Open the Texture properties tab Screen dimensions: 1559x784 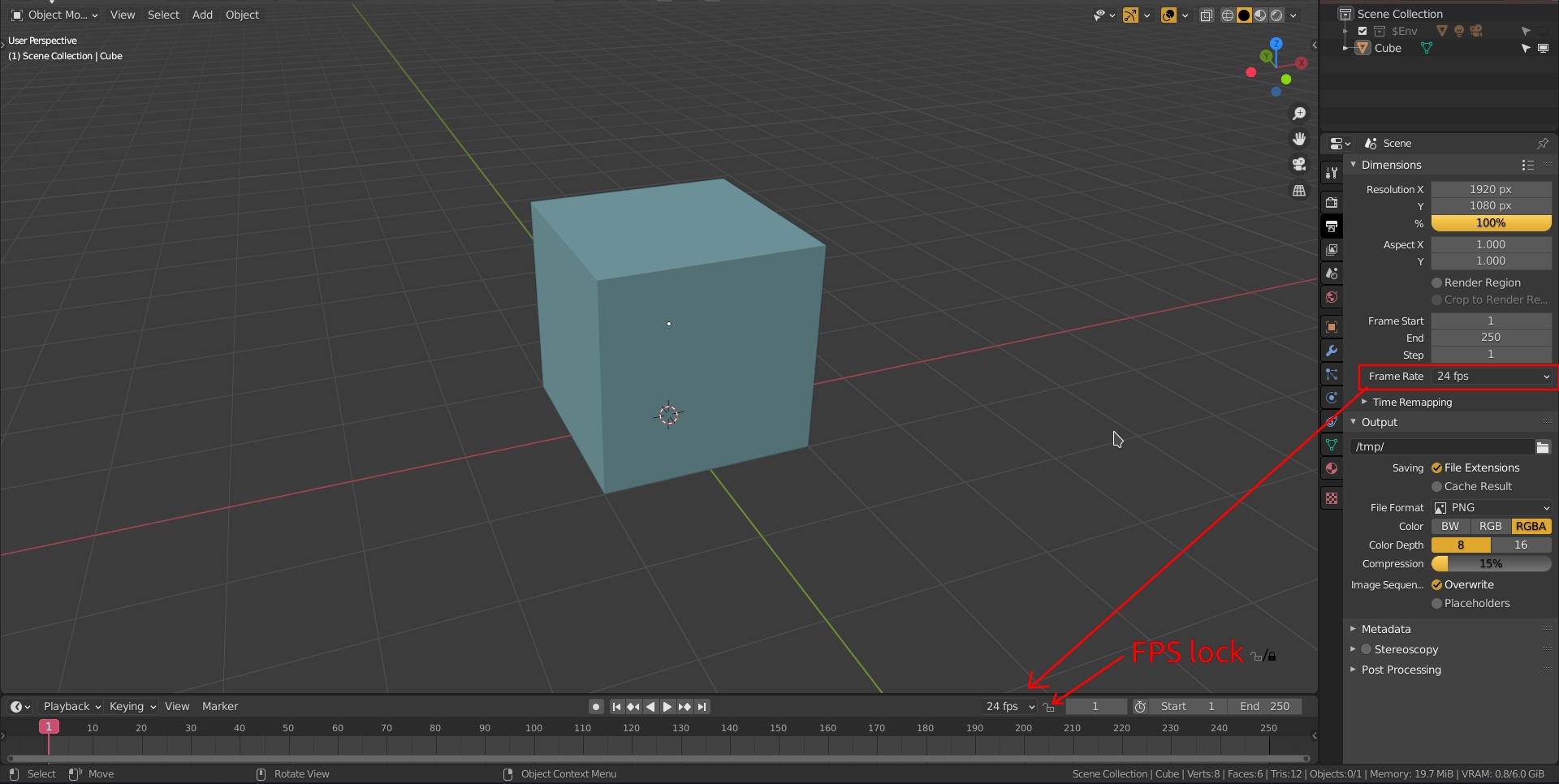1332,498
